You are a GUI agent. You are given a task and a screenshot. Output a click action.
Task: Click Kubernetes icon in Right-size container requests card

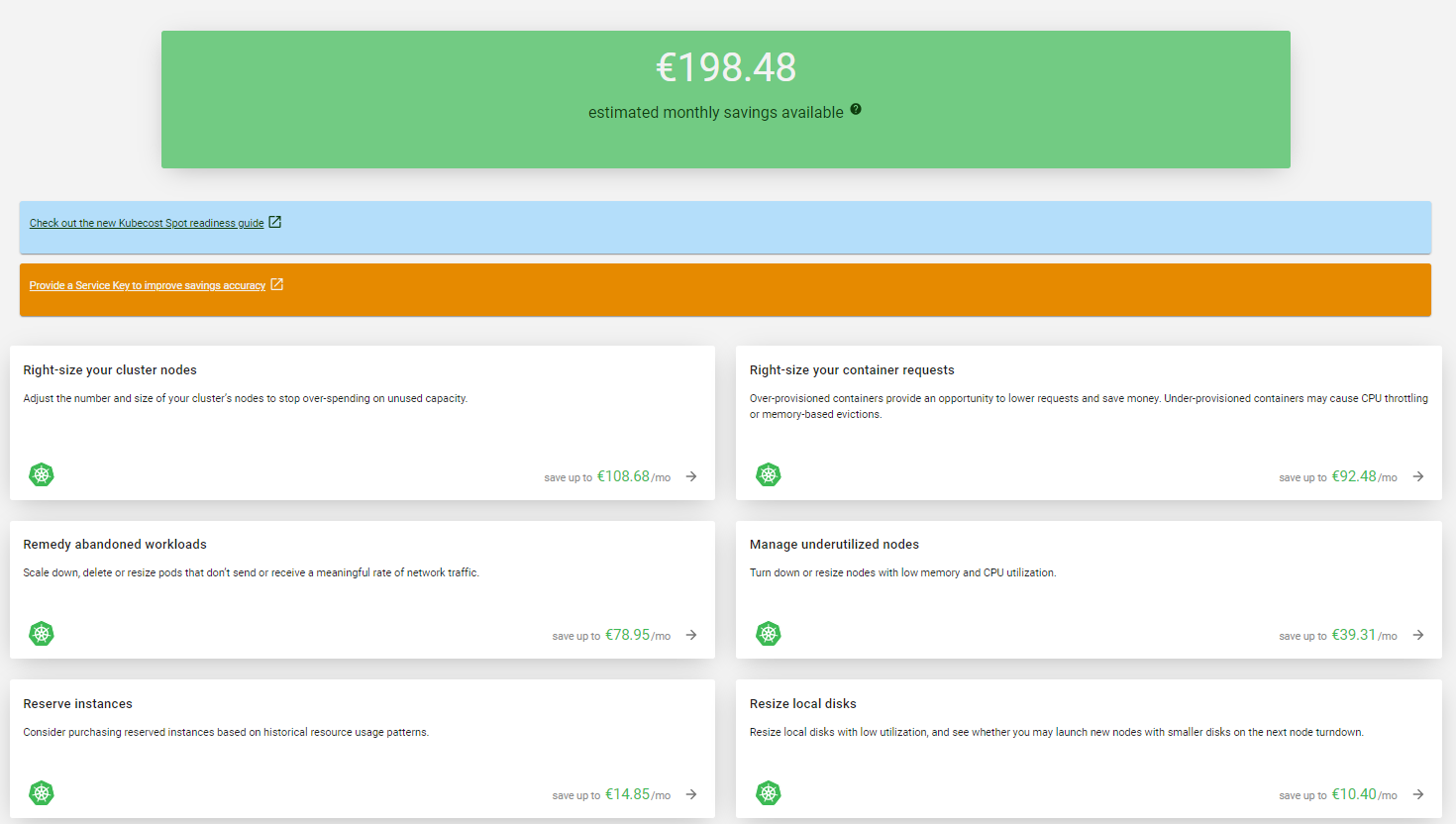[769, 474]
